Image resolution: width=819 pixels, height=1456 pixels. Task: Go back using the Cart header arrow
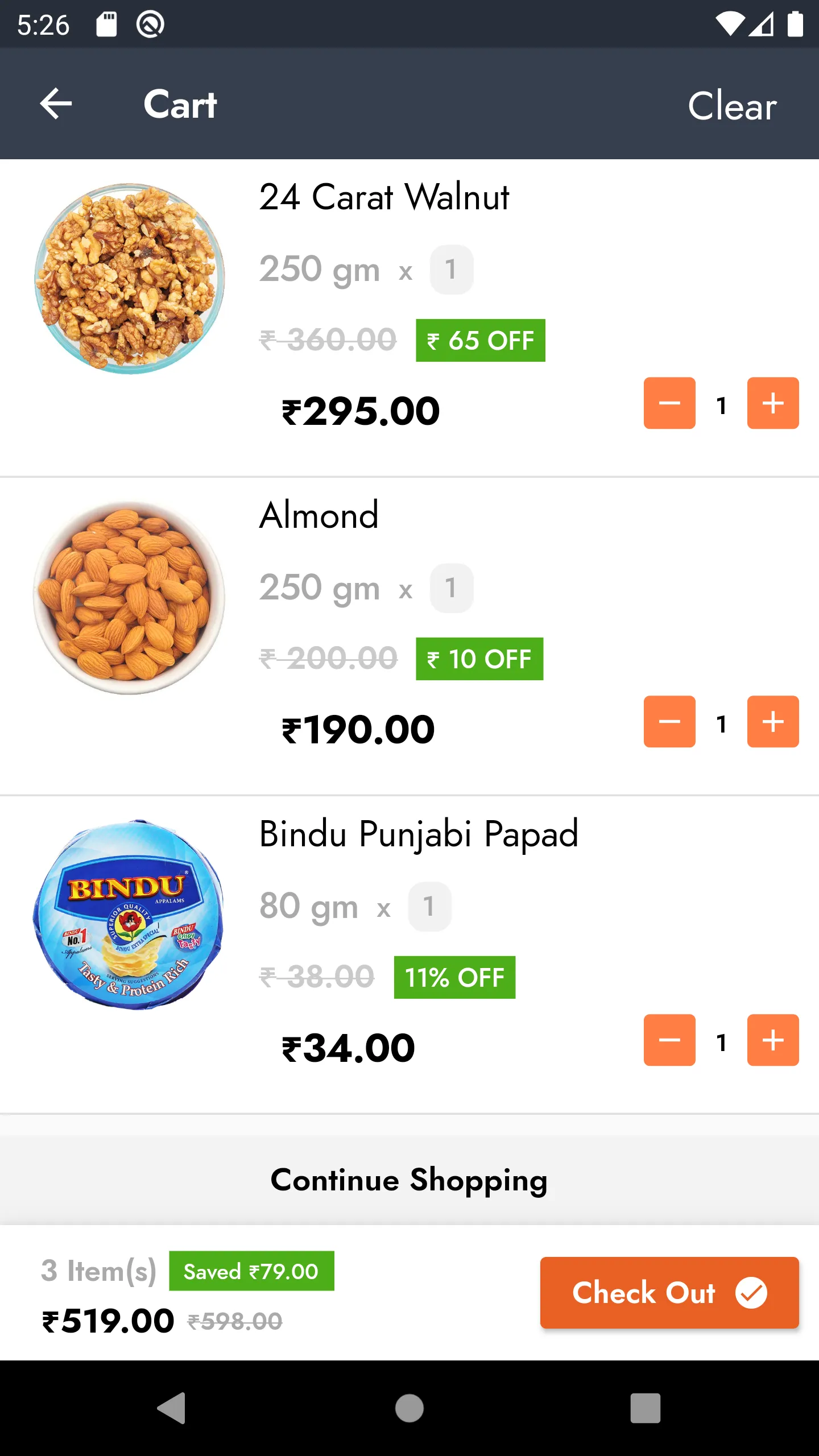tap(56, 104)
